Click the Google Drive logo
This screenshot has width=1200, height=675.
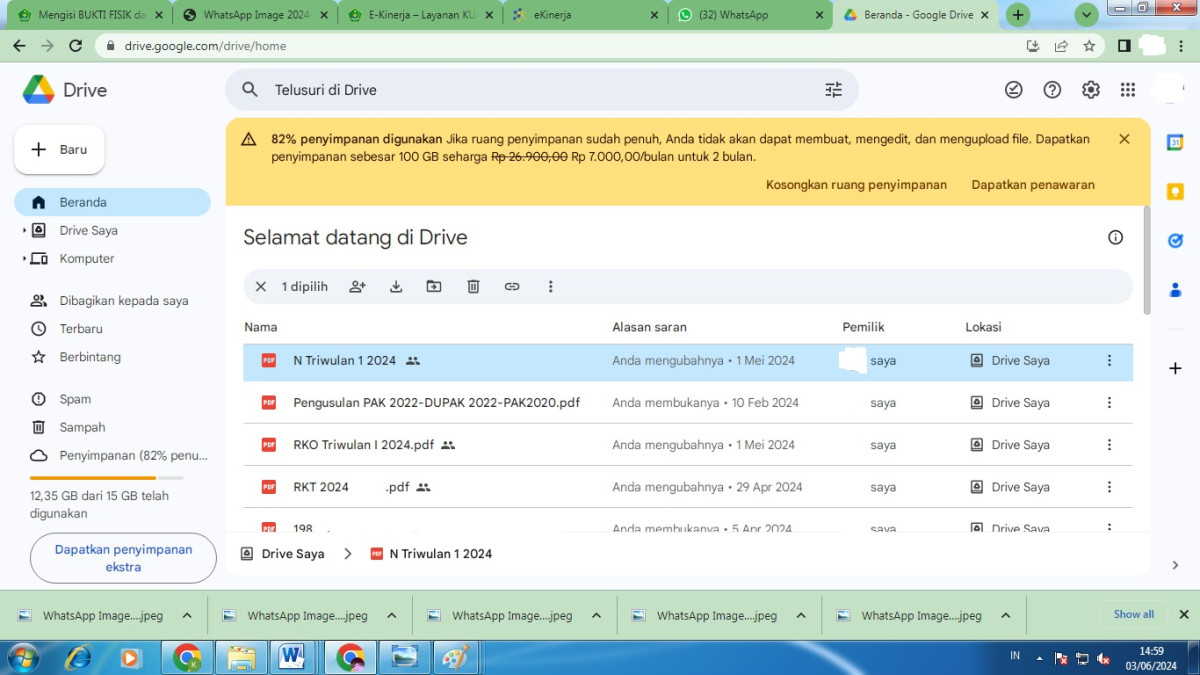coord(64,90)
